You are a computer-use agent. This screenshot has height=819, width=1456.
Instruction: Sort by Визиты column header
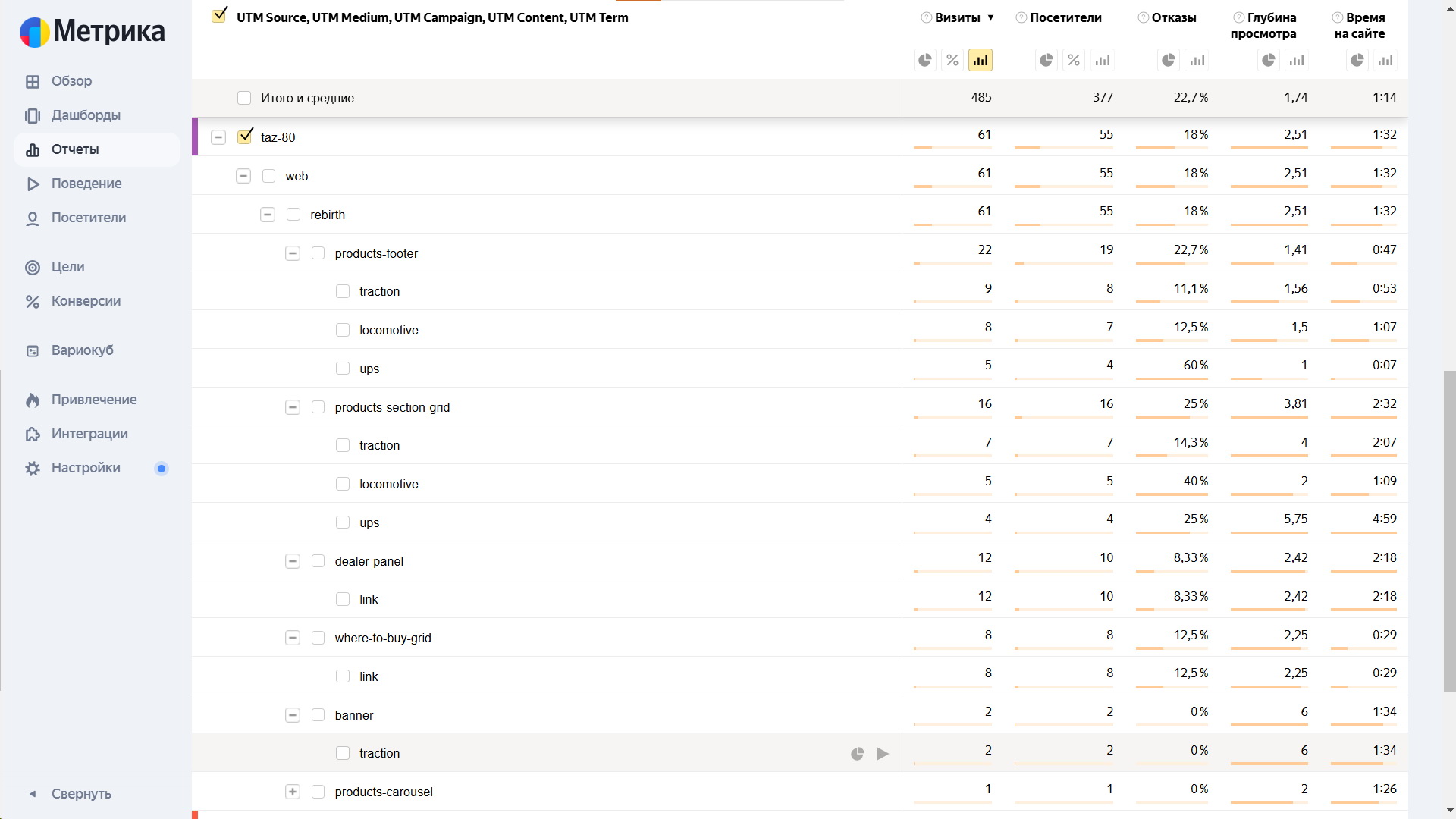[x=958, y=17]
